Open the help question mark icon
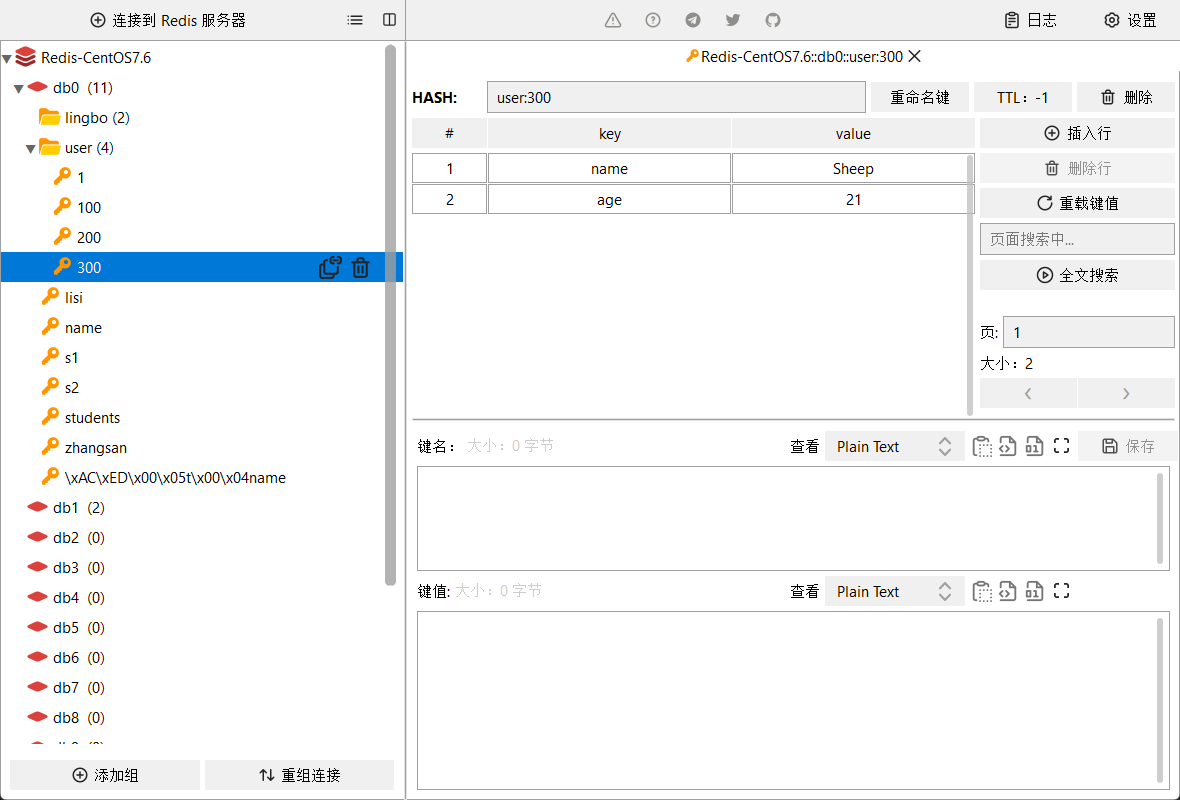This screenshot has height=800, width=1180. pyautogui.click(x=653, y=20)
